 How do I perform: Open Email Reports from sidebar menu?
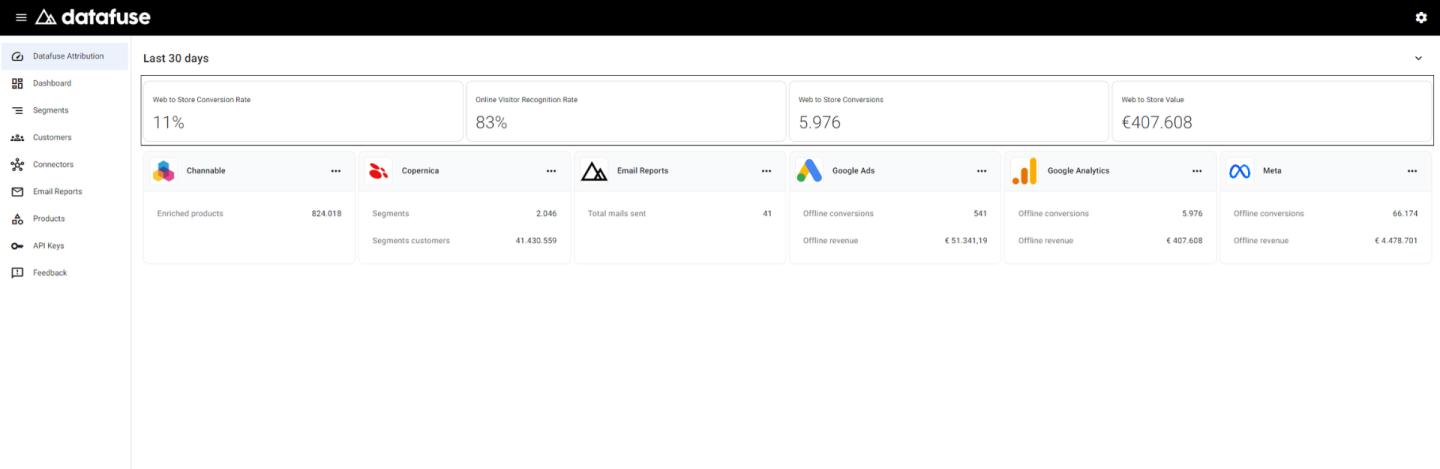point(65,191)
